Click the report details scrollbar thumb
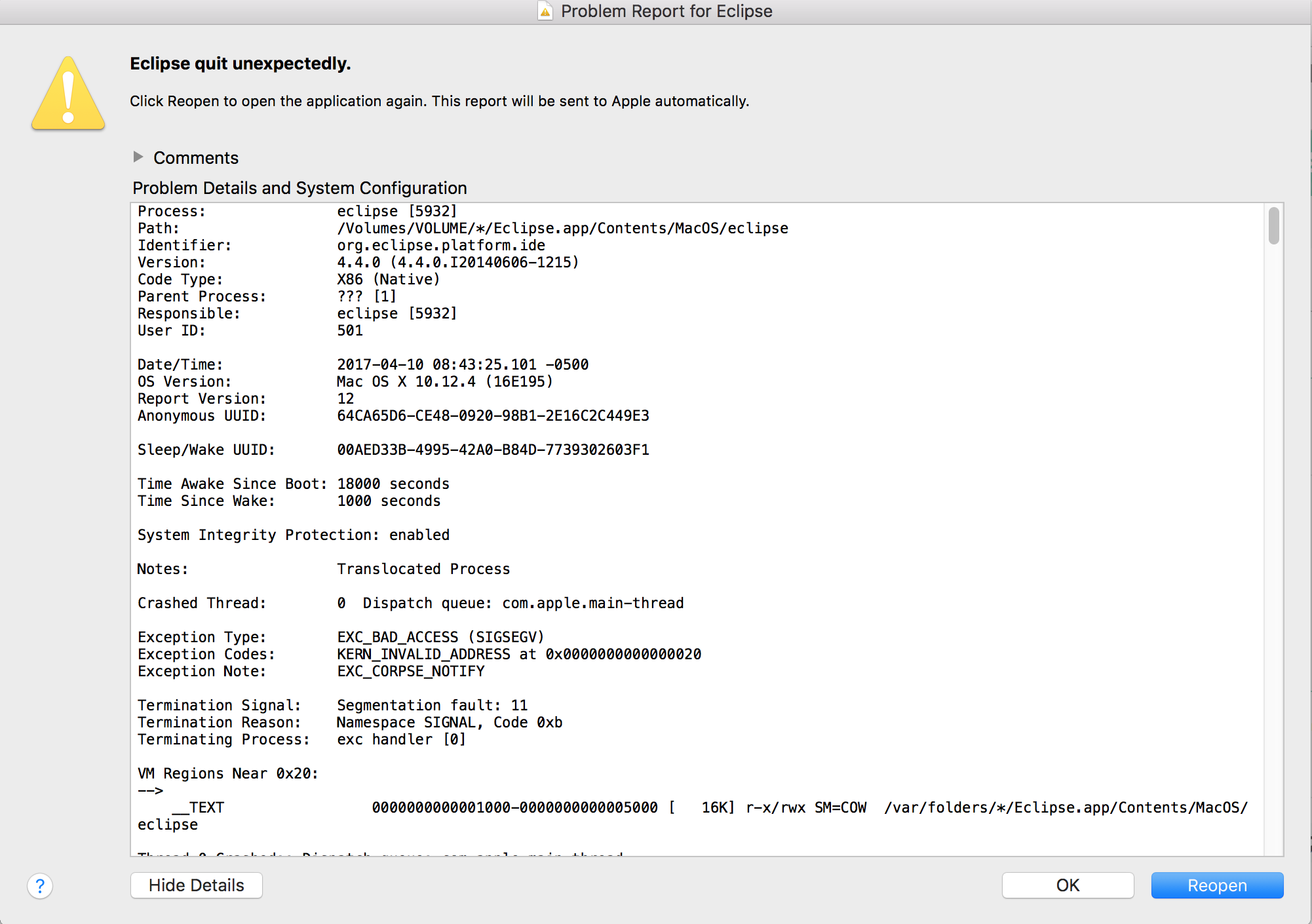Viewport: 1312px width, 924px height. pos(1273,225)
